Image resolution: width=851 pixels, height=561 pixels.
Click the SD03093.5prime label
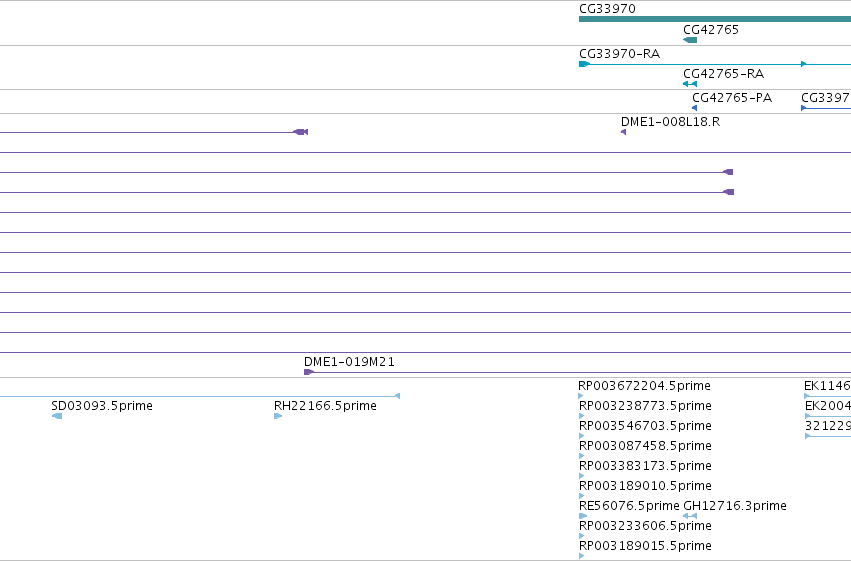(x=102, y=406)
